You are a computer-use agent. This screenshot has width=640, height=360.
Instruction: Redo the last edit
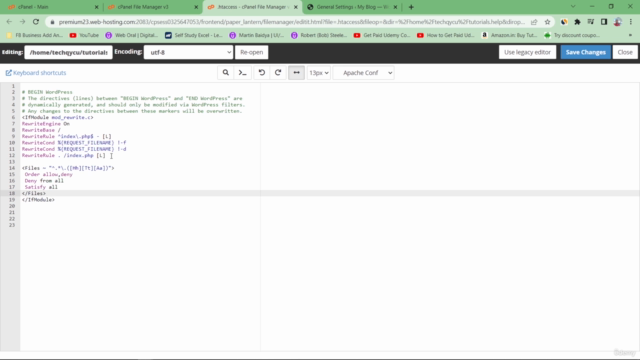pyautogui.click(x=278, y=73)
